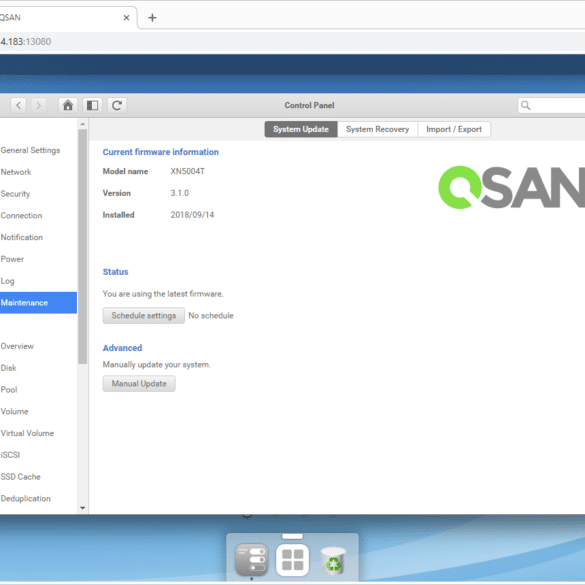Close the QSAN browser tab

click(126, 18)
